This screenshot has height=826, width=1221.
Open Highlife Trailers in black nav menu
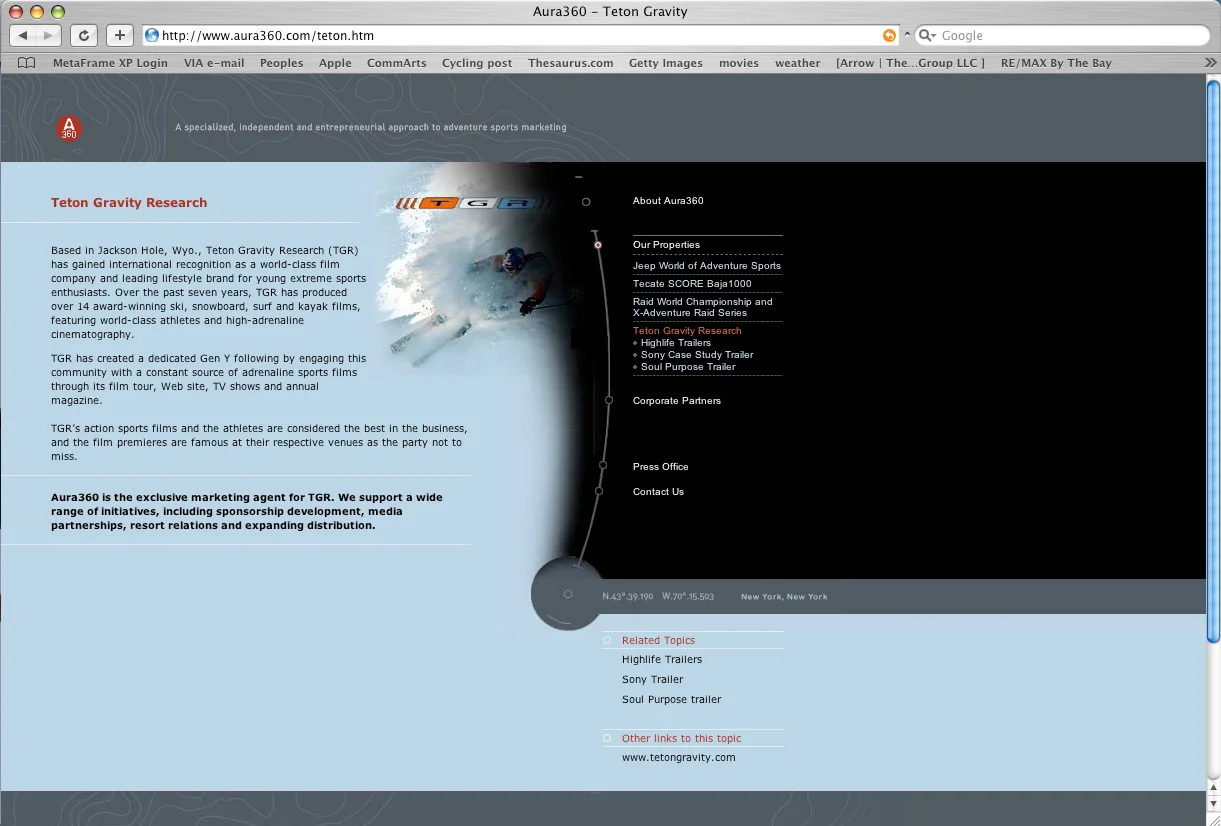(676, 343)
